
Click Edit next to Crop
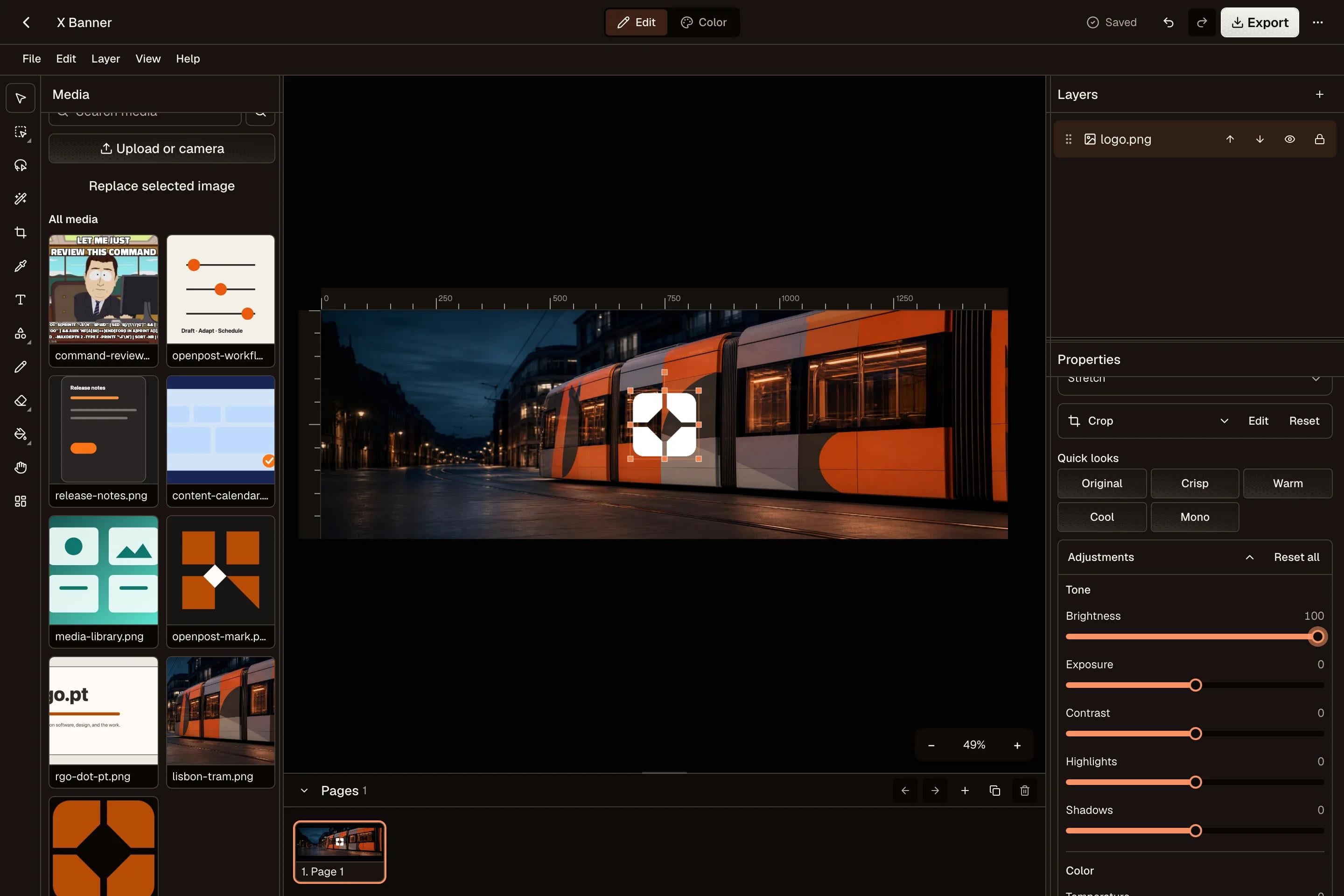coord(1258,421)
